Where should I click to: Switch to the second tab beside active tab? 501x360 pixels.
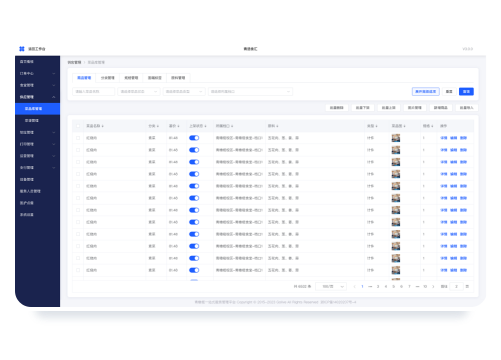pyautogui.click(x=107, y=78)
